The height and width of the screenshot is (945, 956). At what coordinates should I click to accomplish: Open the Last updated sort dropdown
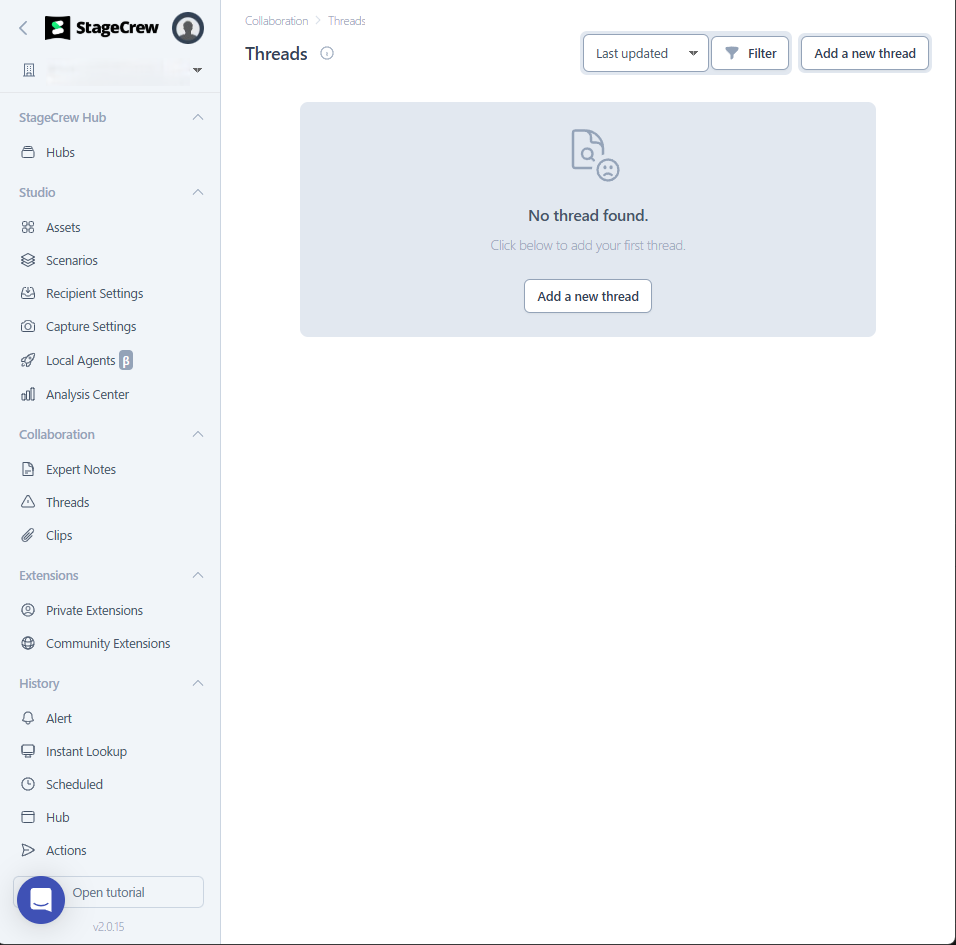click(x=645, y=53)
